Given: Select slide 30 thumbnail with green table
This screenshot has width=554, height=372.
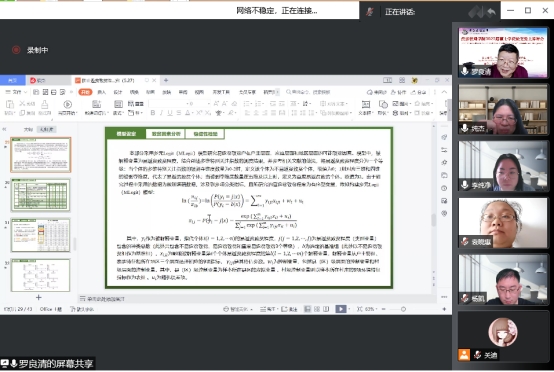Looking at the screenshot, I should coord(41,195).
